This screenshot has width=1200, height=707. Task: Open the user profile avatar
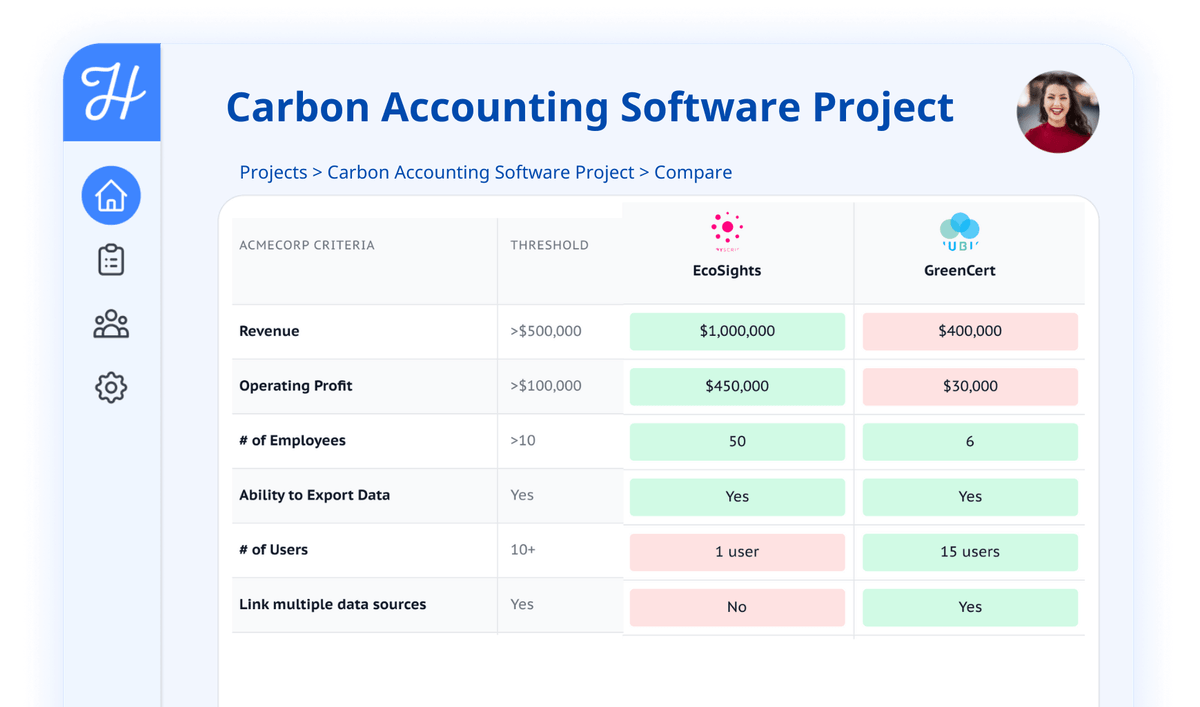click(x=1057, y=111)
